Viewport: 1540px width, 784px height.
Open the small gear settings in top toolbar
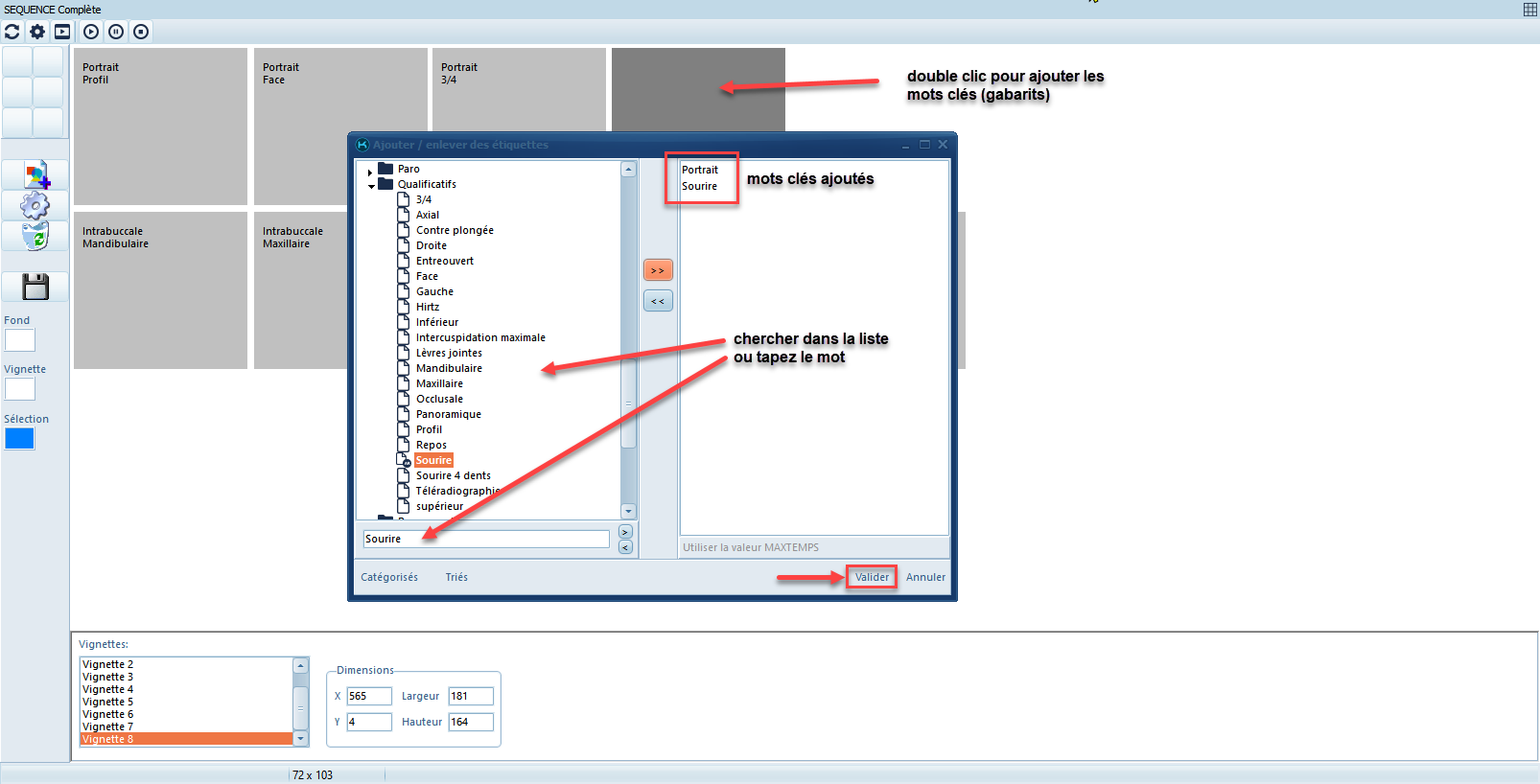[37, 32]
